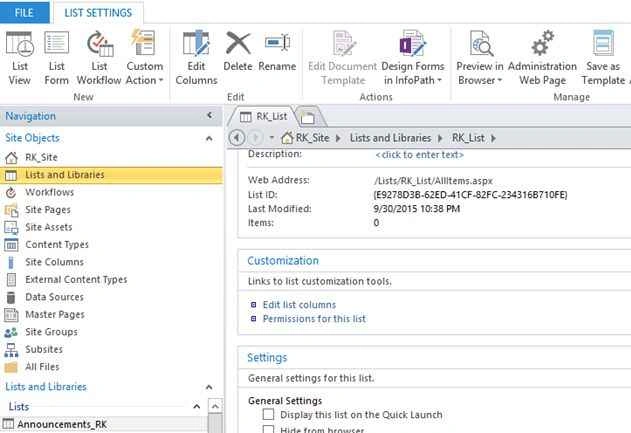Open new blank document tab
Screen dimensions: 631x433
[x=308, y=117]
